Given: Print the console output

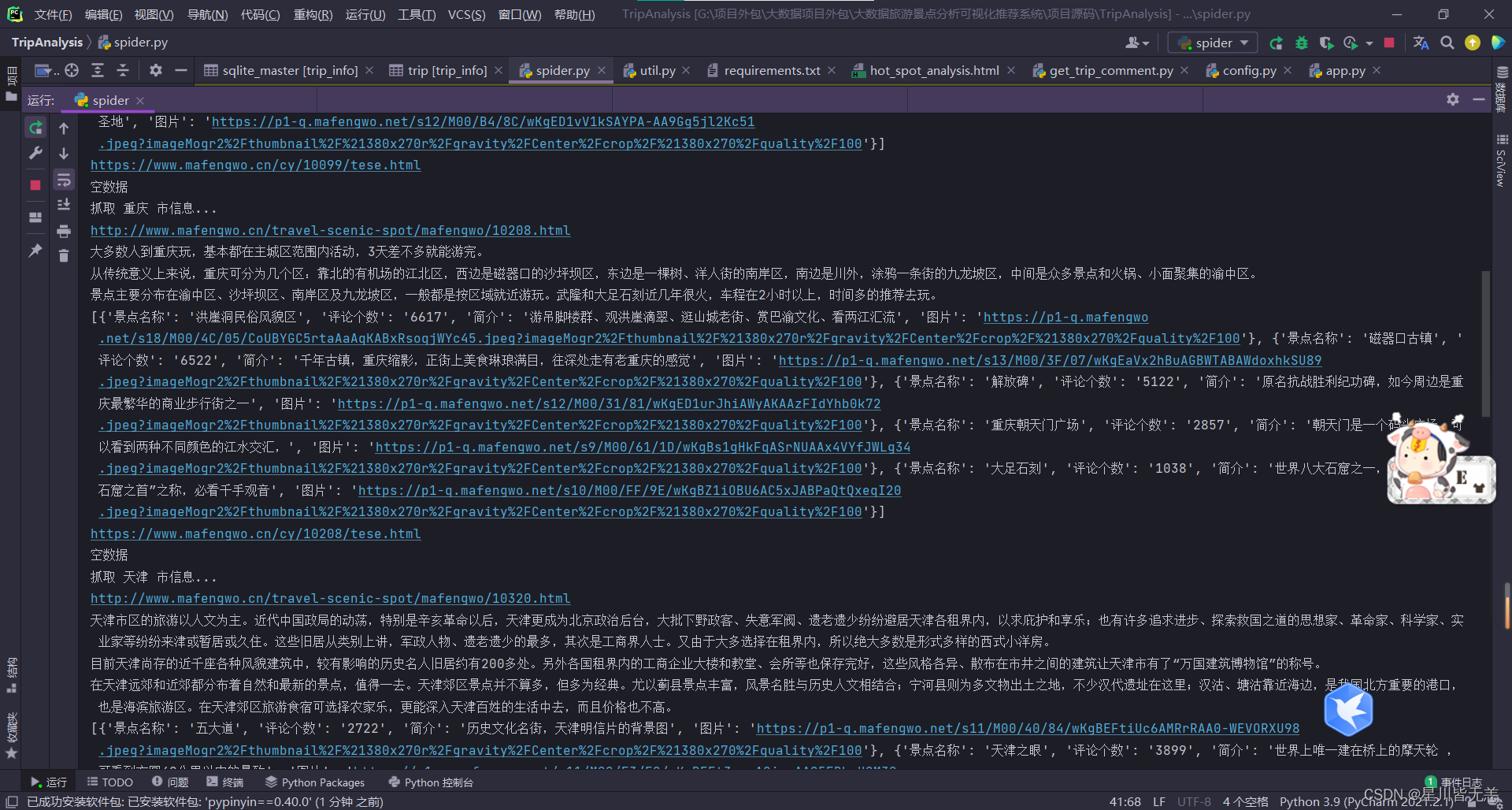Looking at the screenshot, I should pyautogui.click(x=64, y=231).
